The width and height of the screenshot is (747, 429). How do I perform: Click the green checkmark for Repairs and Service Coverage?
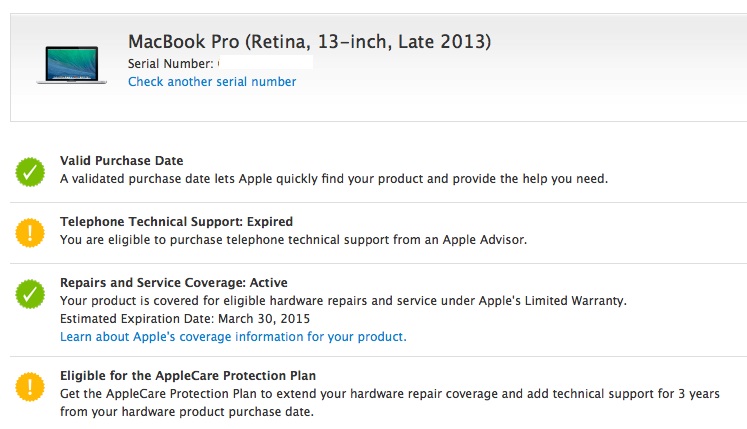tap(30, 294)
